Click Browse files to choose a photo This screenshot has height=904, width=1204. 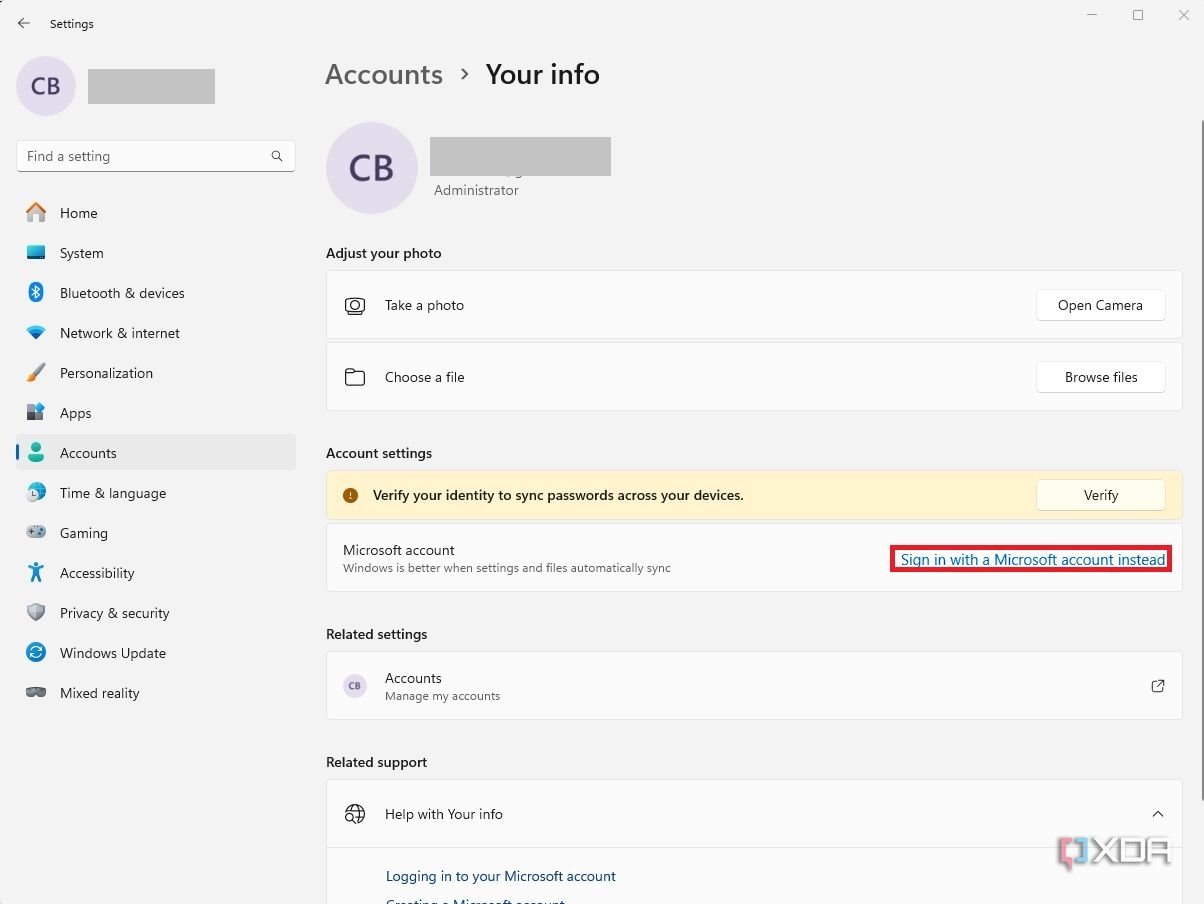tap(1100, 377)
